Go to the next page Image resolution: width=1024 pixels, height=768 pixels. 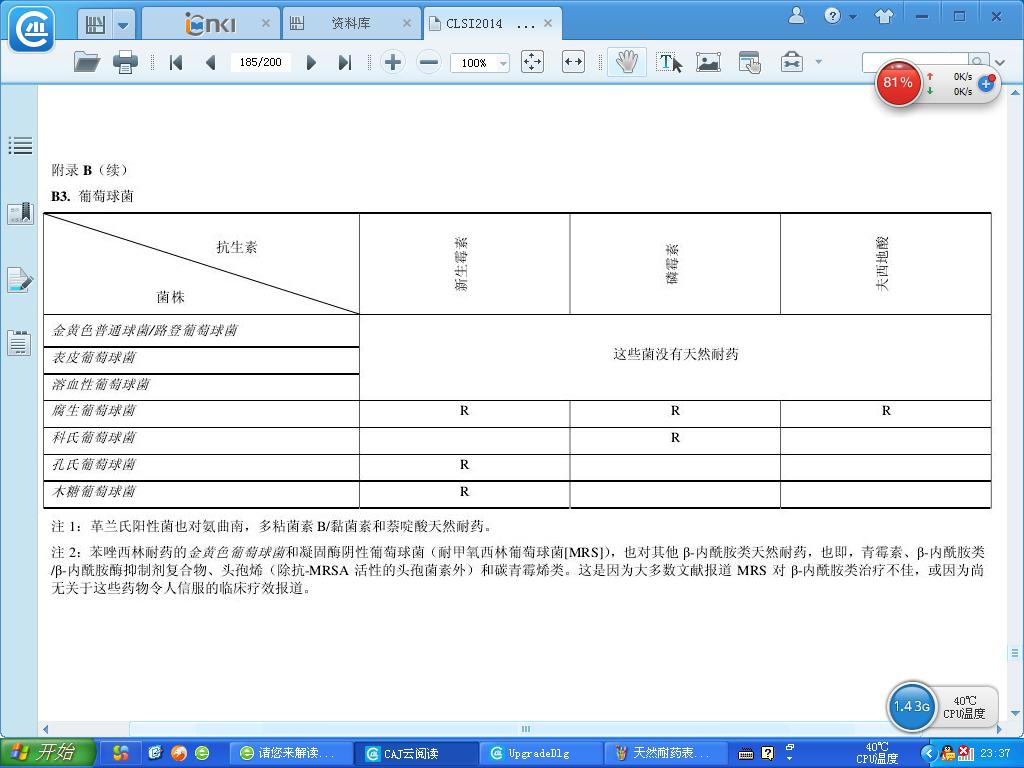[311, 62]
